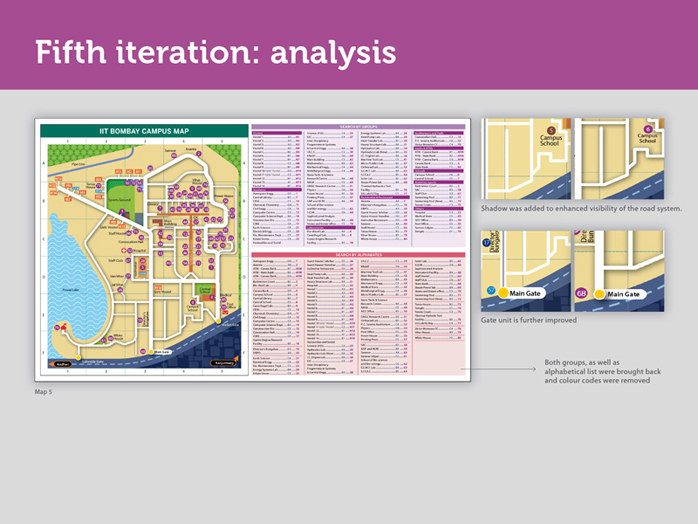Click the blue marker 57 in the gate detail
Image resolution: width=698 pixels, height=524 pixels.
click(491, 290)
